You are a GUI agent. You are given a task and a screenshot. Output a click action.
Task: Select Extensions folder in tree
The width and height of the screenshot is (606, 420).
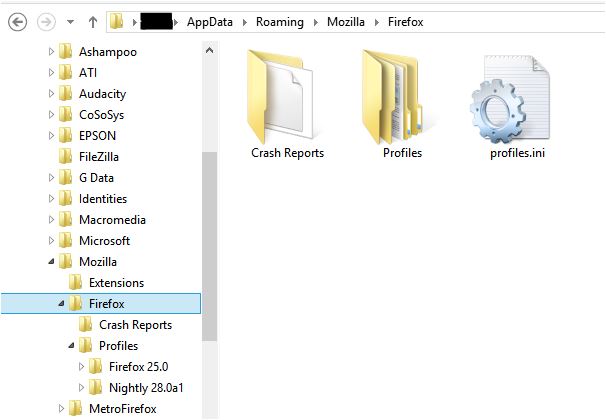click(x=116, y=283)
